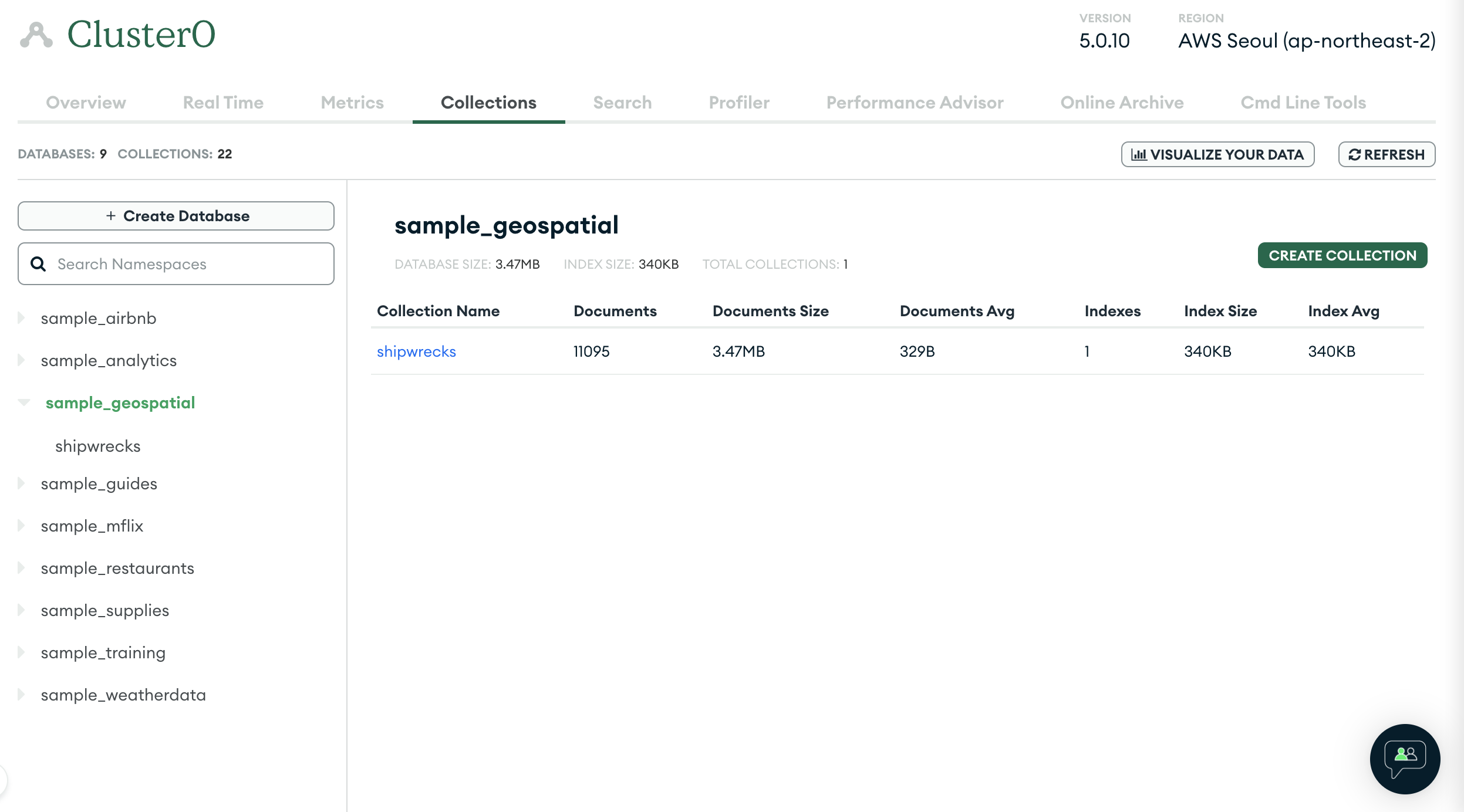Click the 329B documents average cell
Screen dimensions: 1464x812
[917, 351]
